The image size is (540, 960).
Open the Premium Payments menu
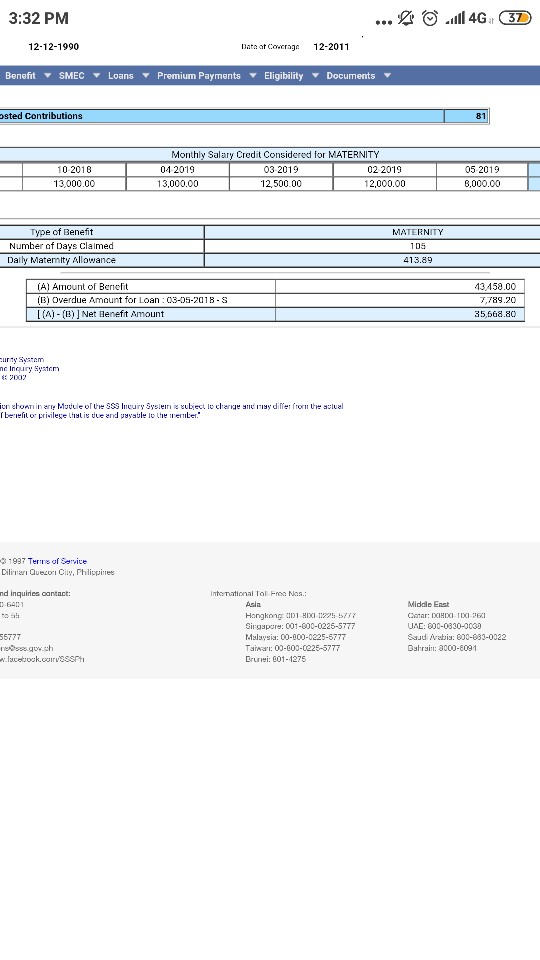[199, 76]
